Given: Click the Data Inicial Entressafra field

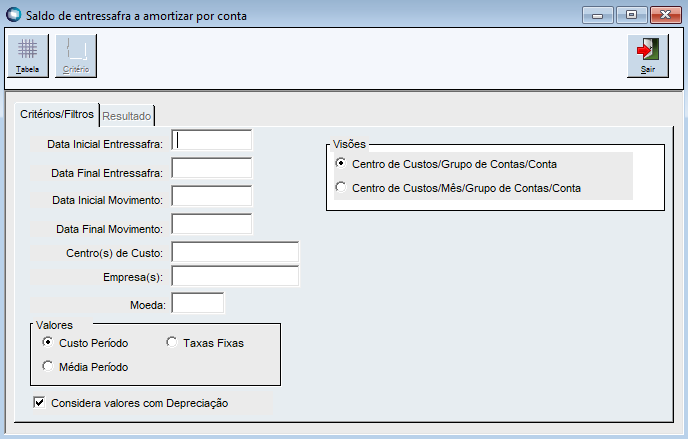Looking at the screenshot, I should (212, 140).
